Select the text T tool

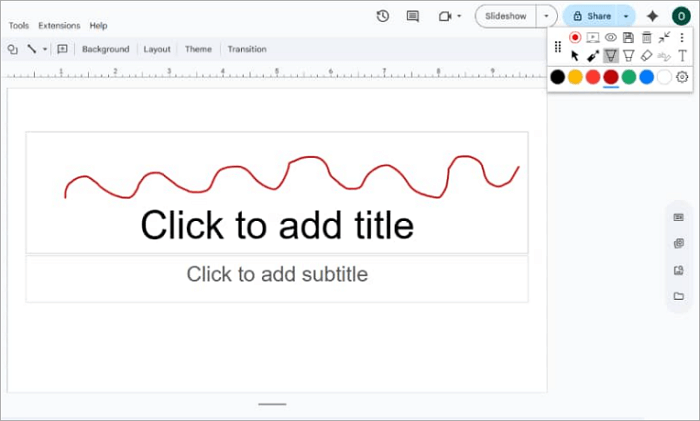pos(682,56)
